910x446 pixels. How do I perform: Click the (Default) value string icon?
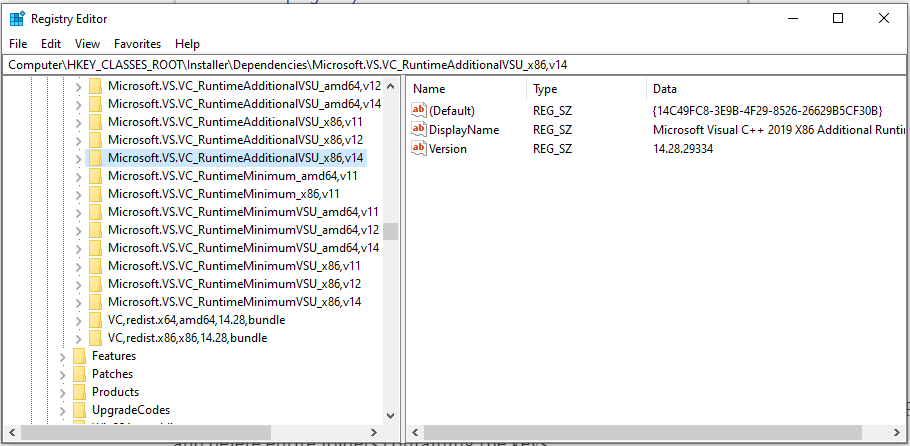418,110
